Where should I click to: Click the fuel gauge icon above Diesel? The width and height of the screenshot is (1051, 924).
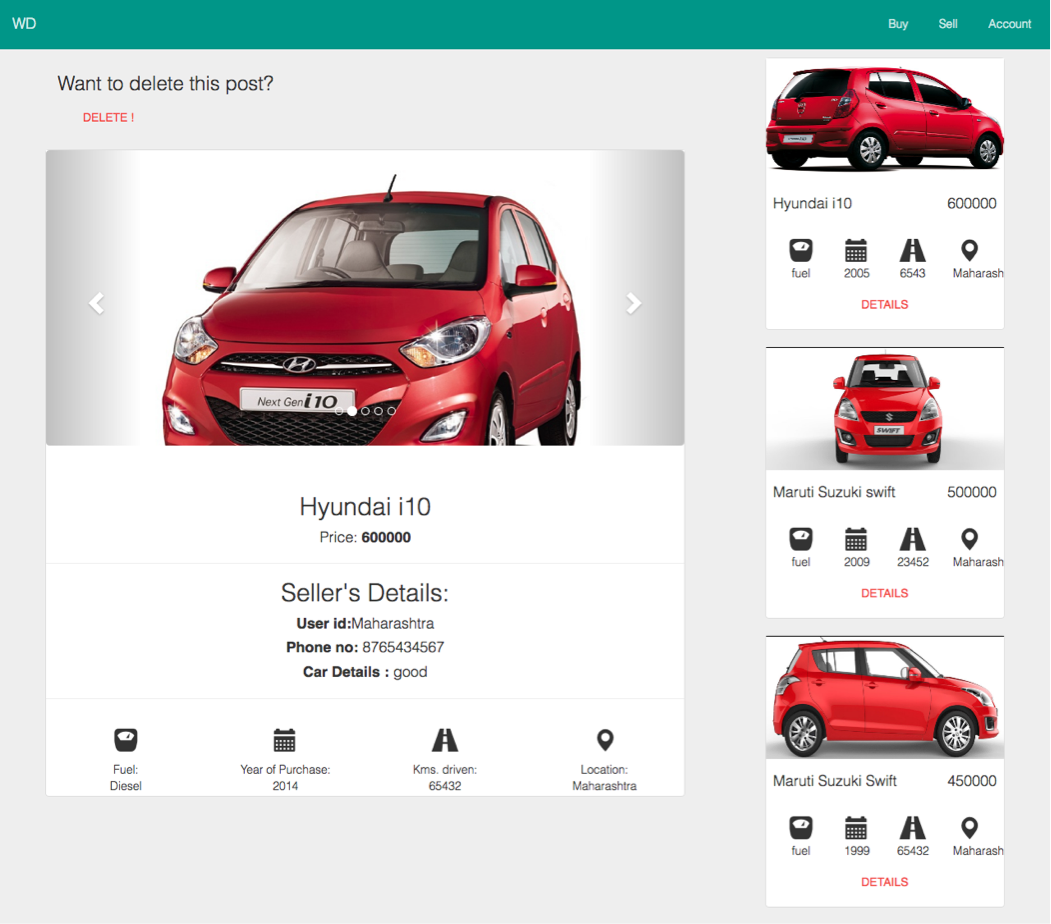pos(125,740)
